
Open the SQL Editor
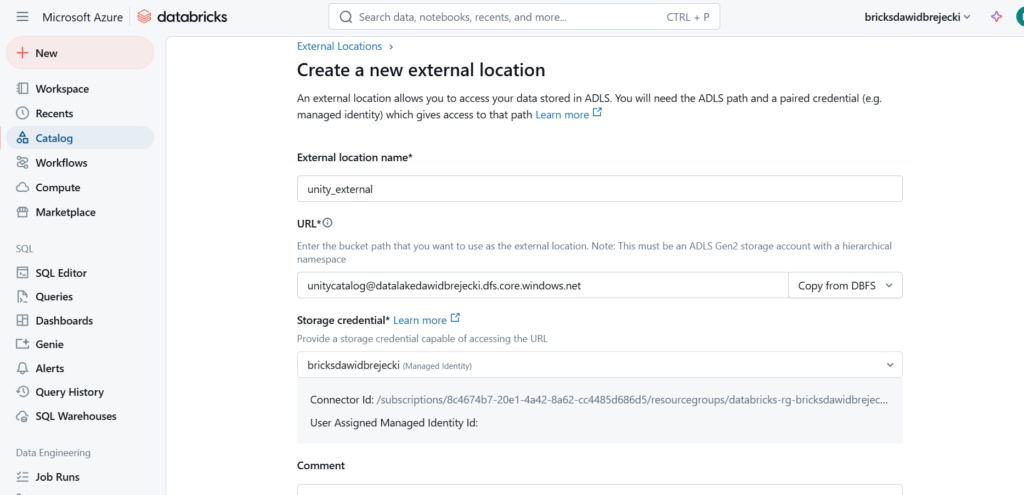pos(60,273)
